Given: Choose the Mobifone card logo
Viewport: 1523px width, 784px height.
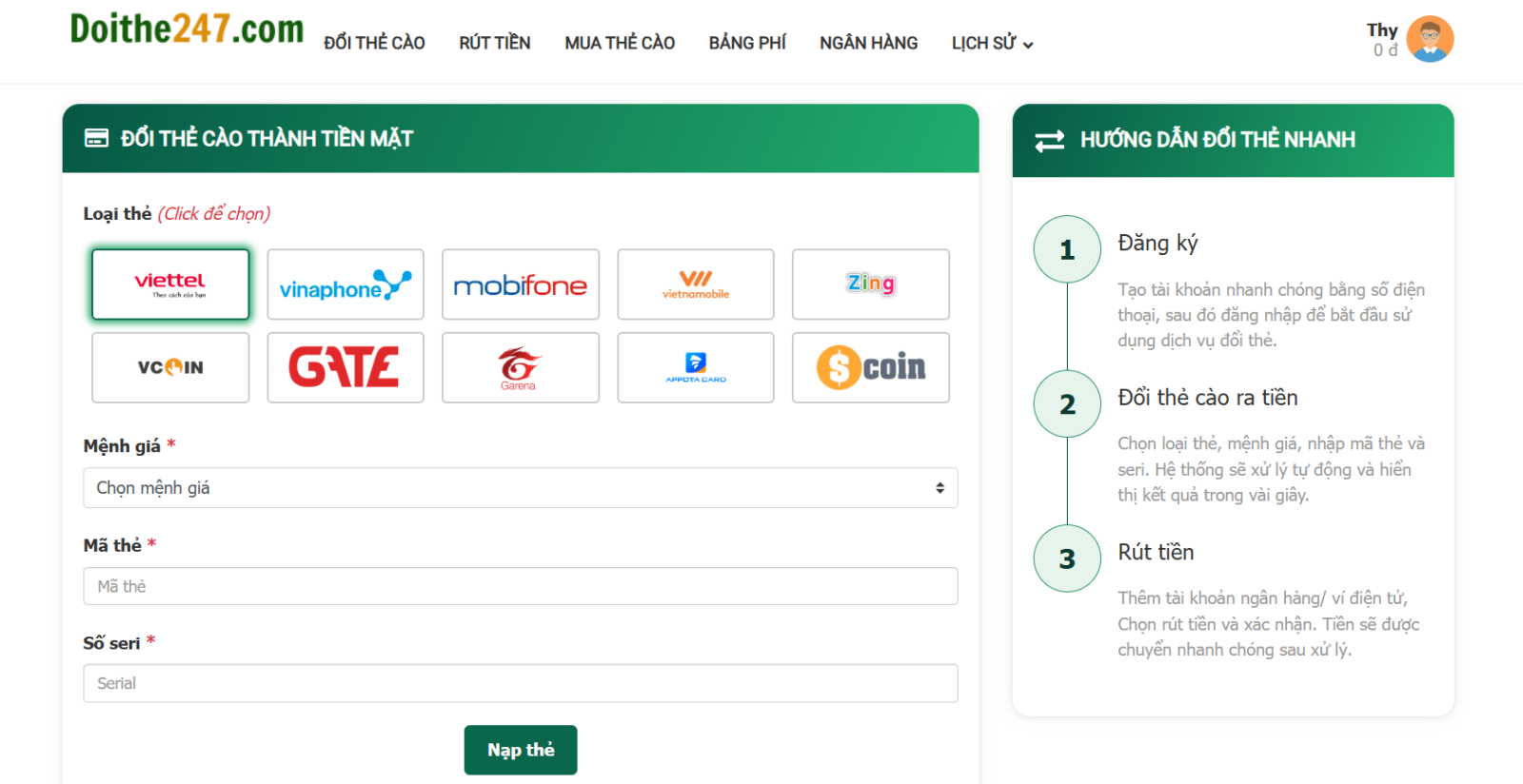Looking at the screenshot, I should tap(521, 284).
